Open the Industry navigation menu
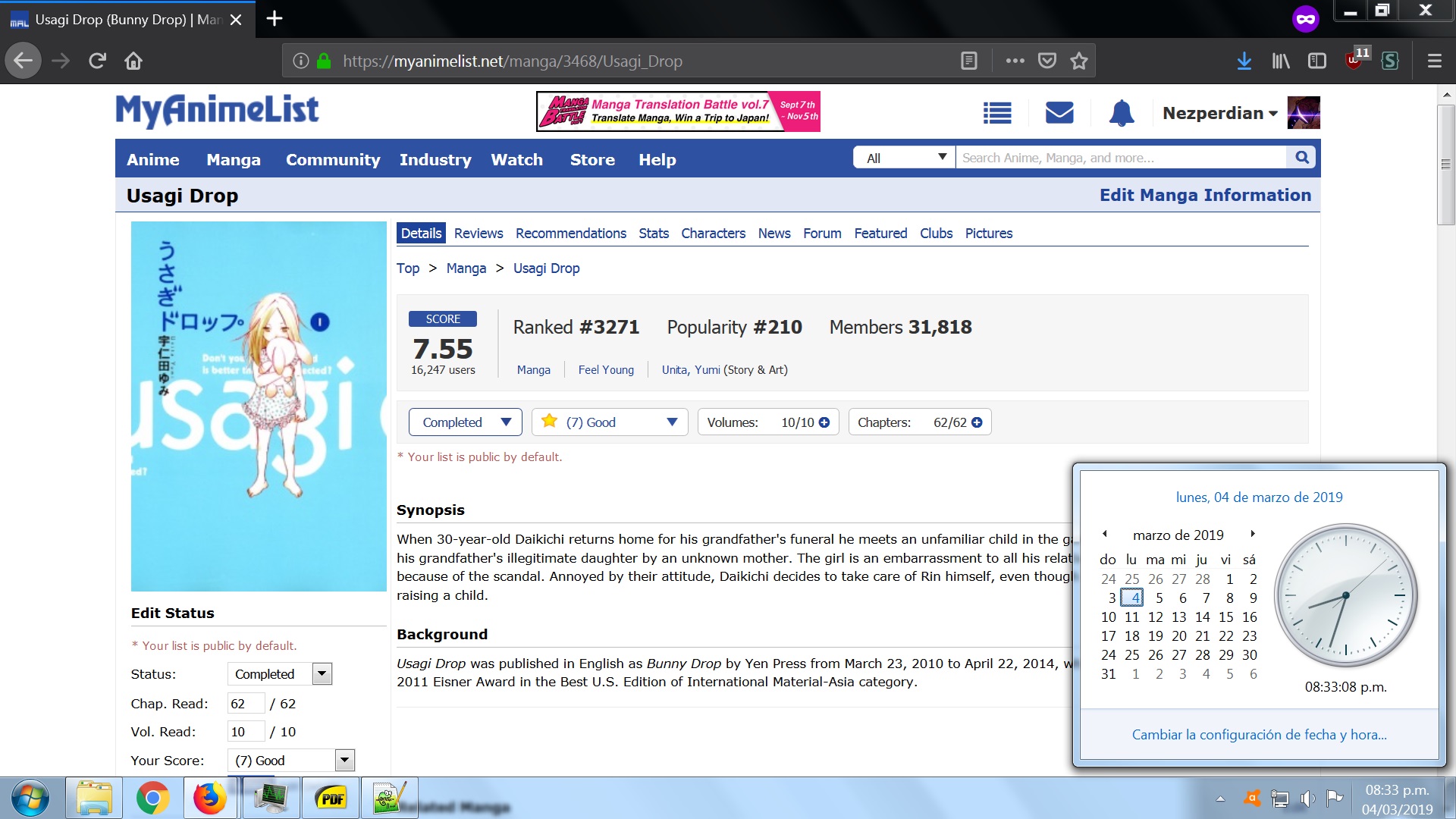The image size is (1456, 819). [435, 159]
